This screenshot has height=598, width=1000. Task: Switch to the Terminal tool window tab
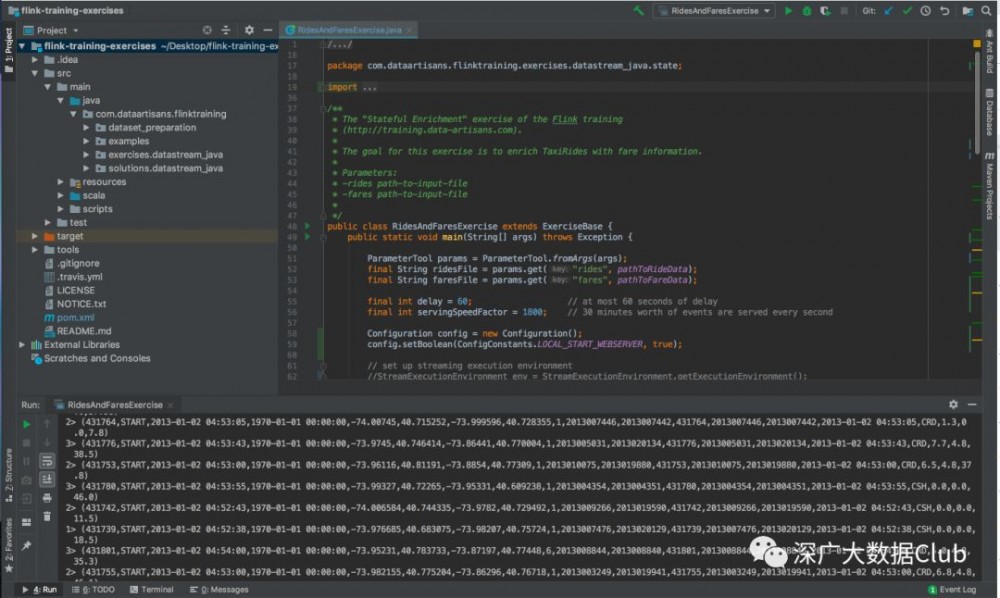pos(150,590)
